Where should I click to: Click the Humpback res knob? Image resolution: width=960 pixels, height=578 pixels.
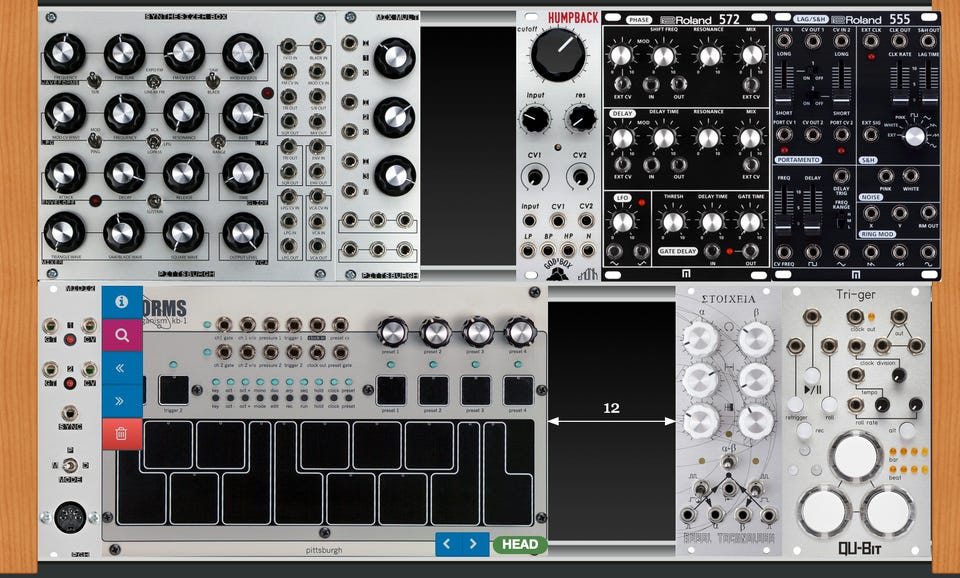(580, 119)
